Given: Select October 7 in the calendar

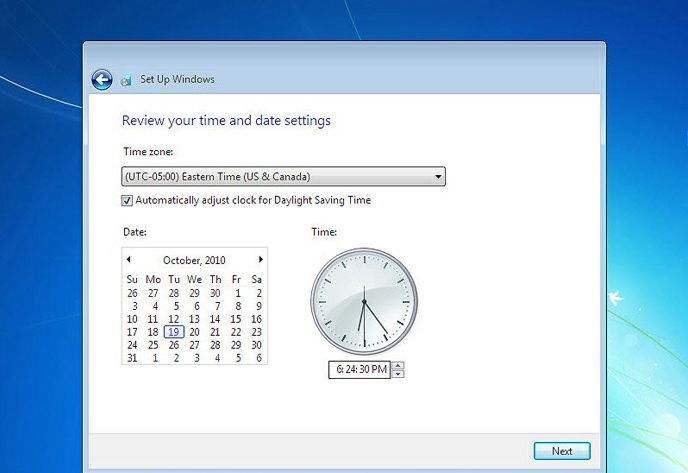Looking at the screenshot, I should [217, 306].
